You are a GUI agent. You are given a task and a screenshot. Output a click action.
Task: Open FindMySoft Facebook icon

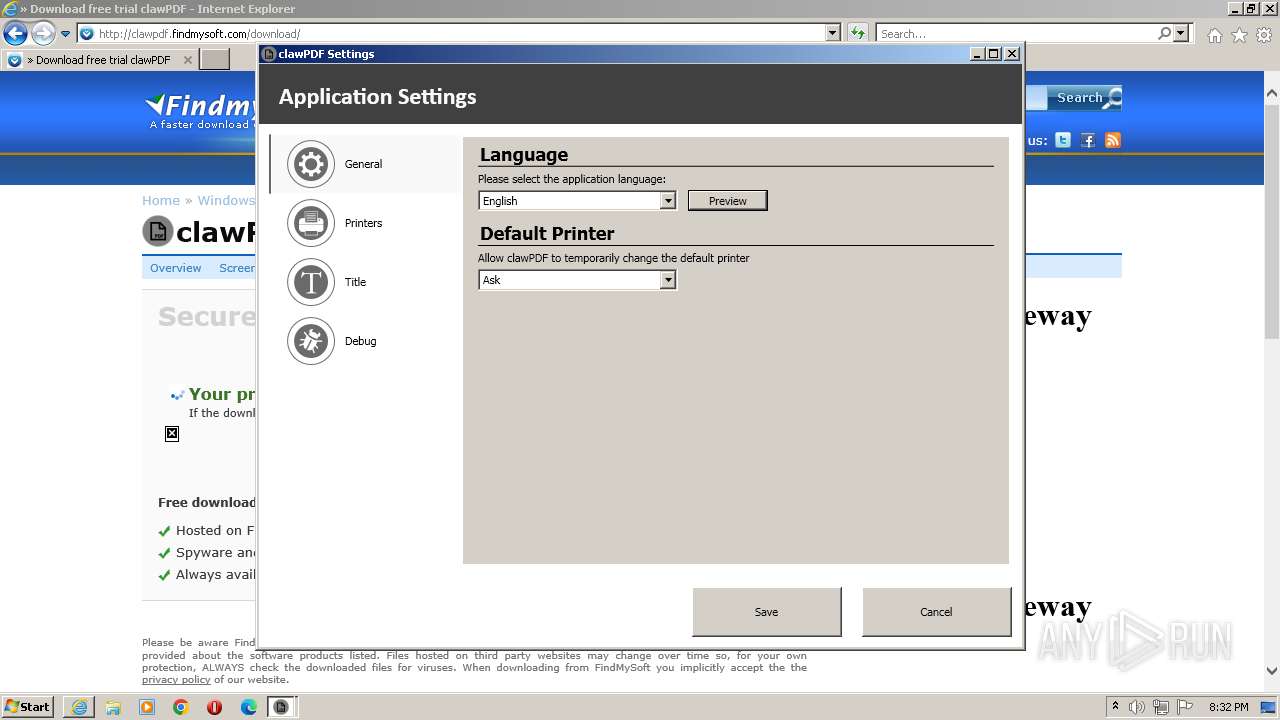1088,141
